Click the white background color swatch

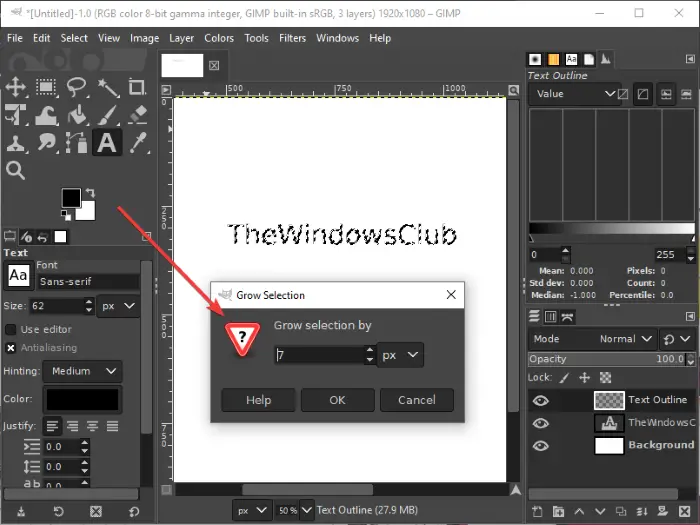pyautogui.click(x=88, y=212)
